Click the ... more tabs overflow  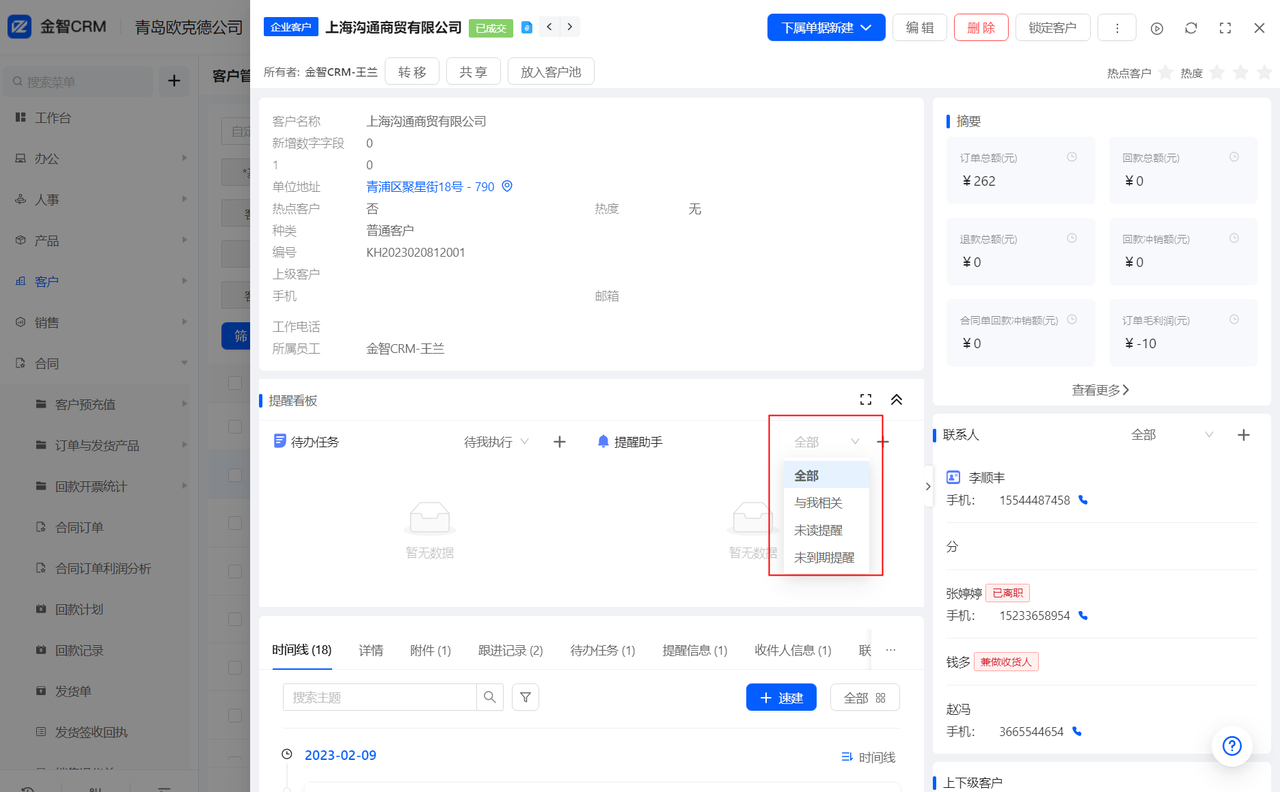pos(891,650)
